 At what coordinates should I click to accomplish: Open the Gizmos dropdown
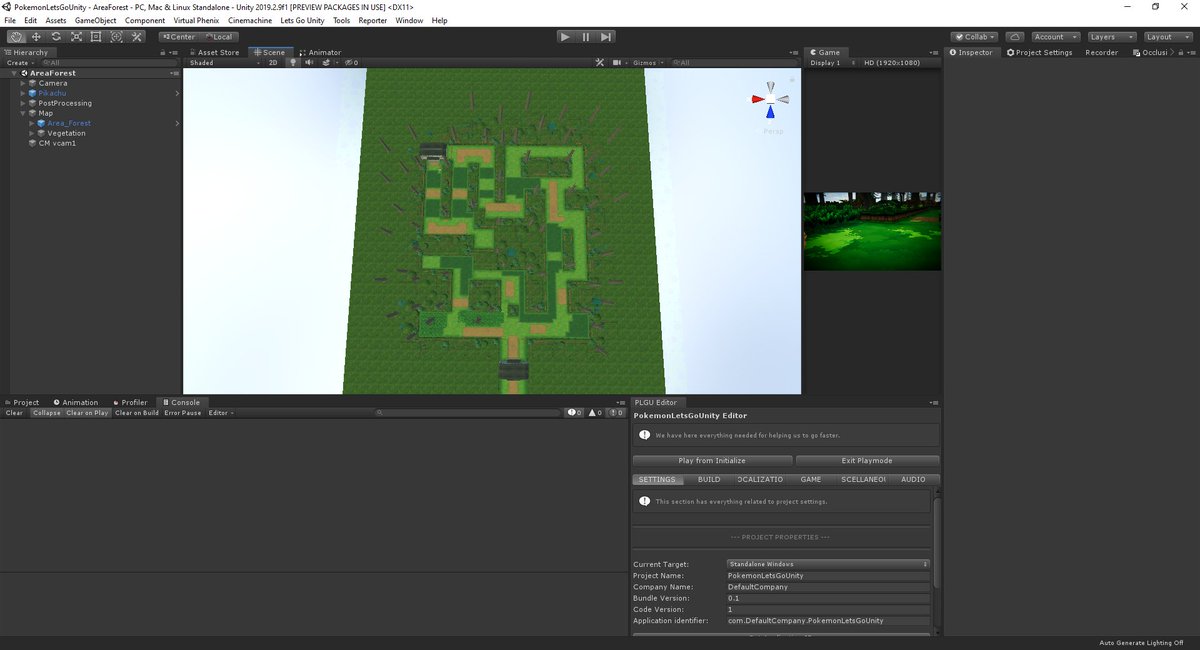(x=646, y=62)
